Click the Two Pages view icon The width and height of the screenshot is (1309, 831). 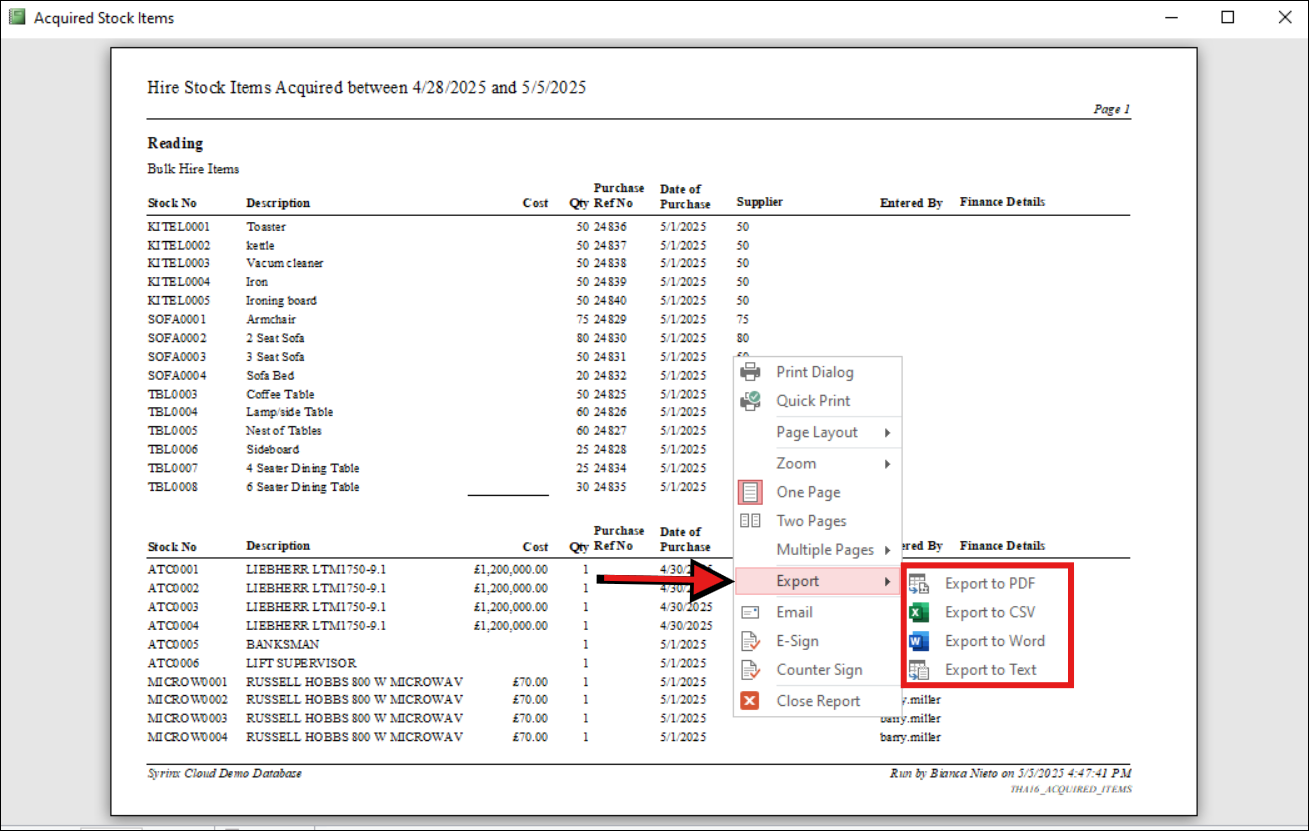[748, 520]
